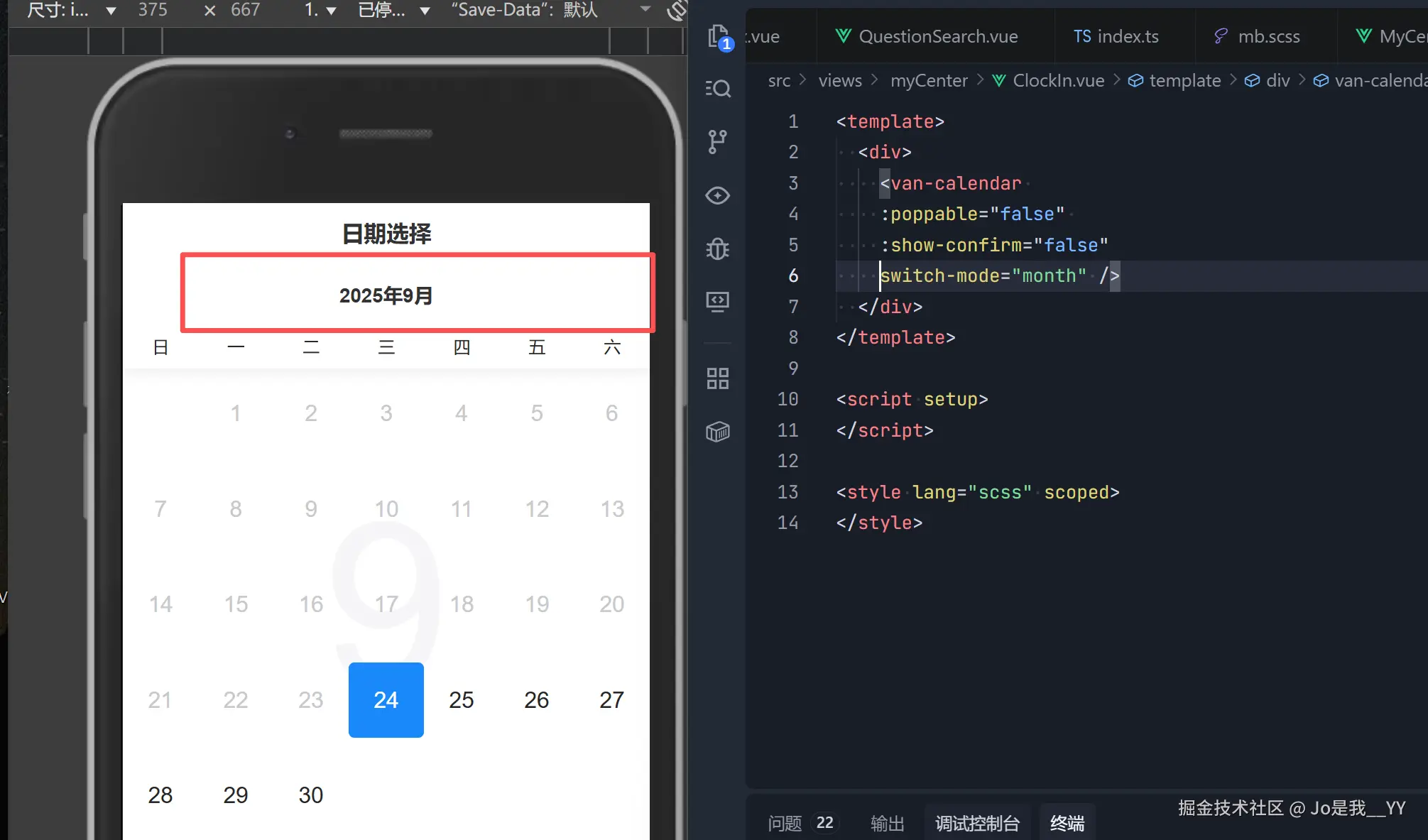
Task: Open the 终端 terminal panel
Action: click(1067, 822)
